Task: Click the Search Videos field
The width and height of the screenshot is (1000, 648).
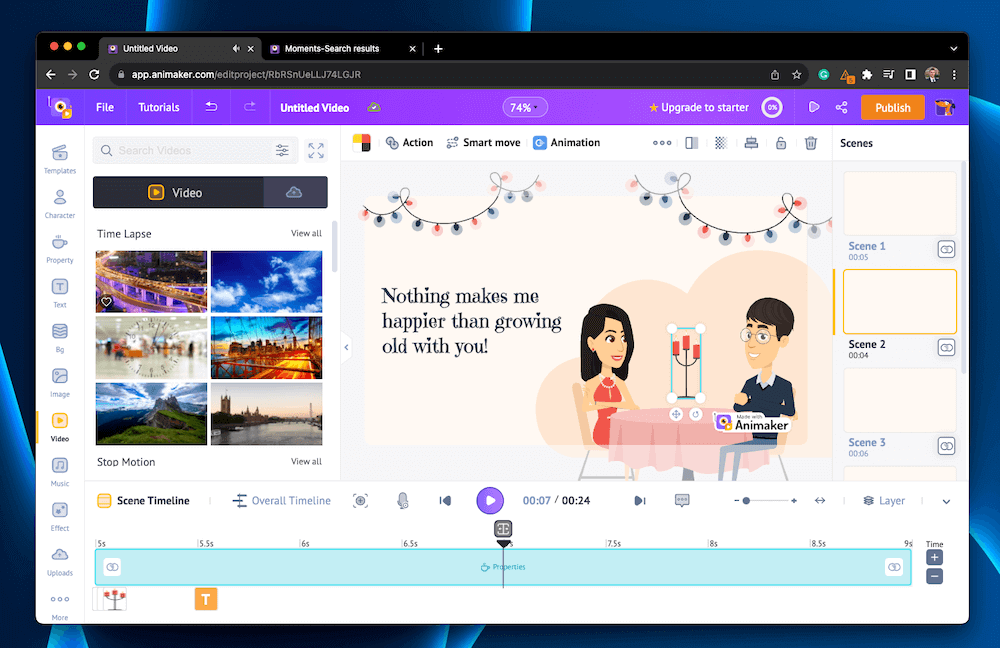Action: (x=195, y=151)
